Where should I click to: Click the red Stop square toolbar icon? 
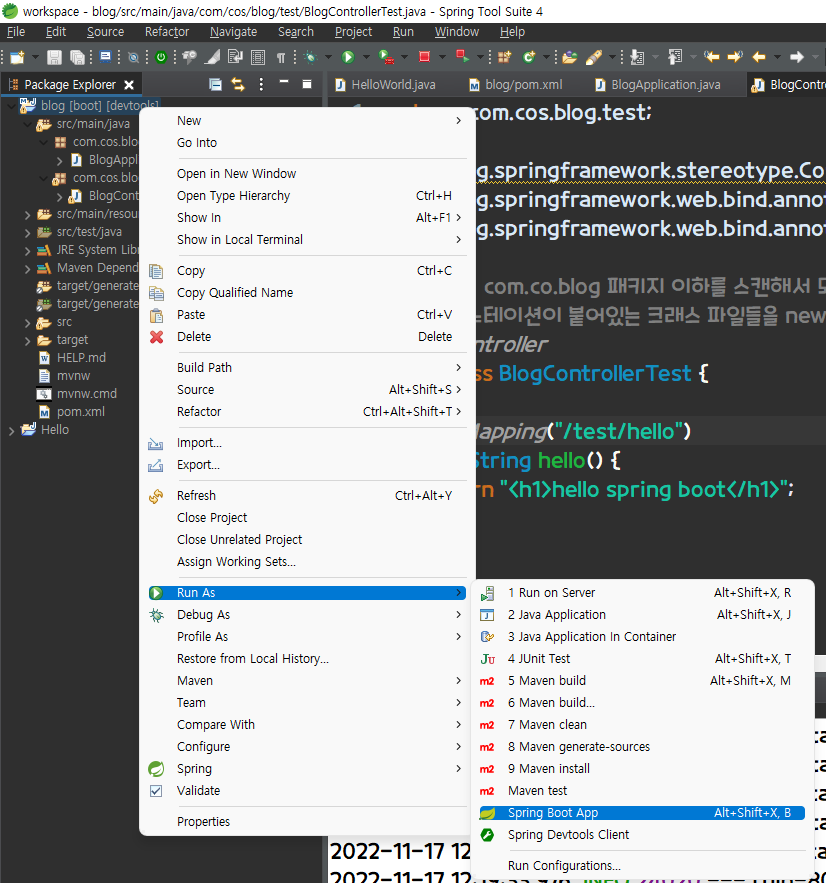coord(425,56)
